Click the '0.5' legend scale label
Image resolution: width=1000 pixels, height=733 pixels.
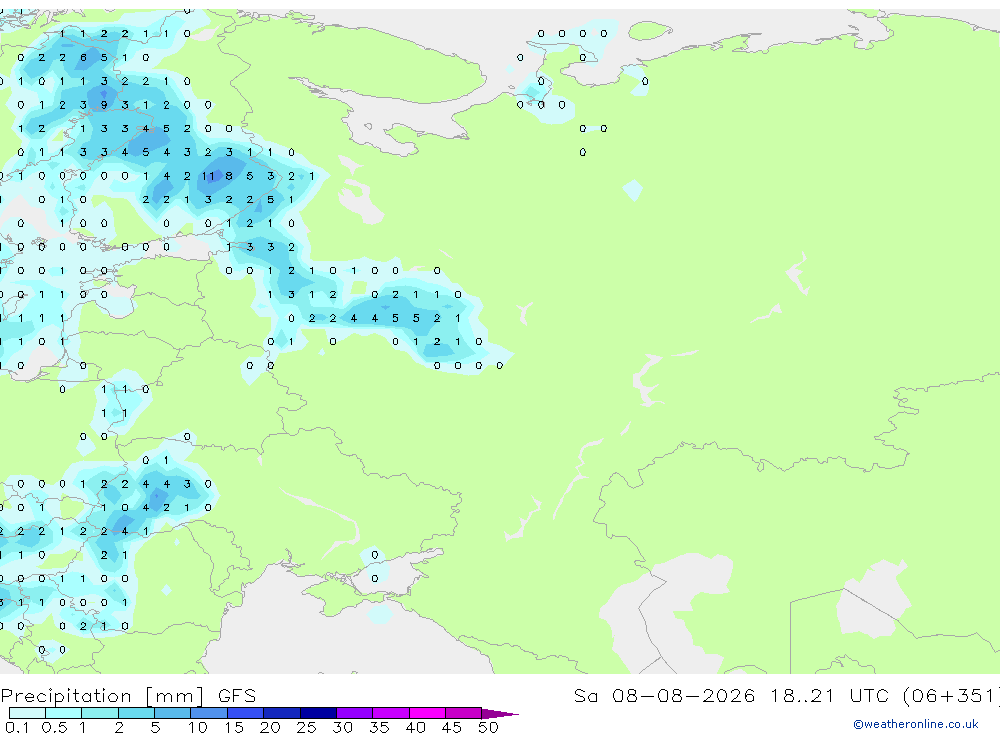pos(54,727)
